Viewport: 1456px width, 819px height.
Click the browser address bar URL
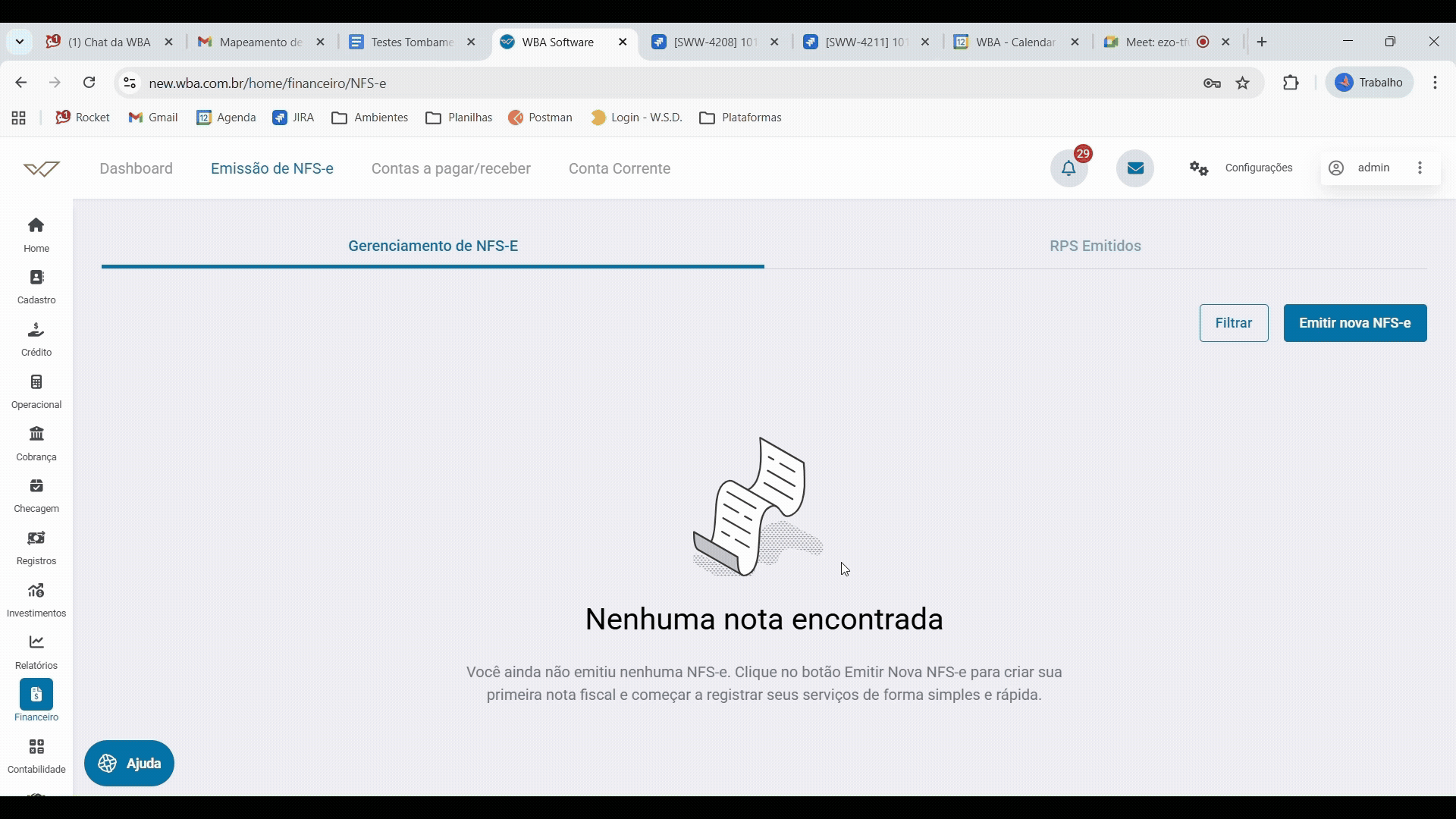click(x=268, y=83)
